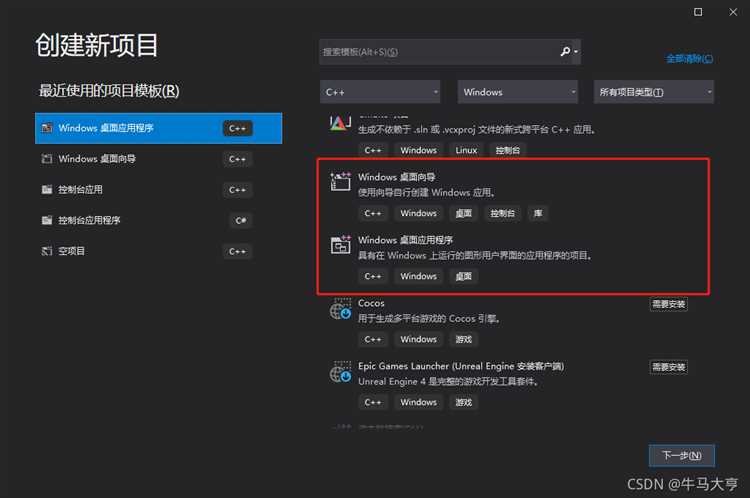
Task: Click the CMake project template icon
Action: point(340,123)
